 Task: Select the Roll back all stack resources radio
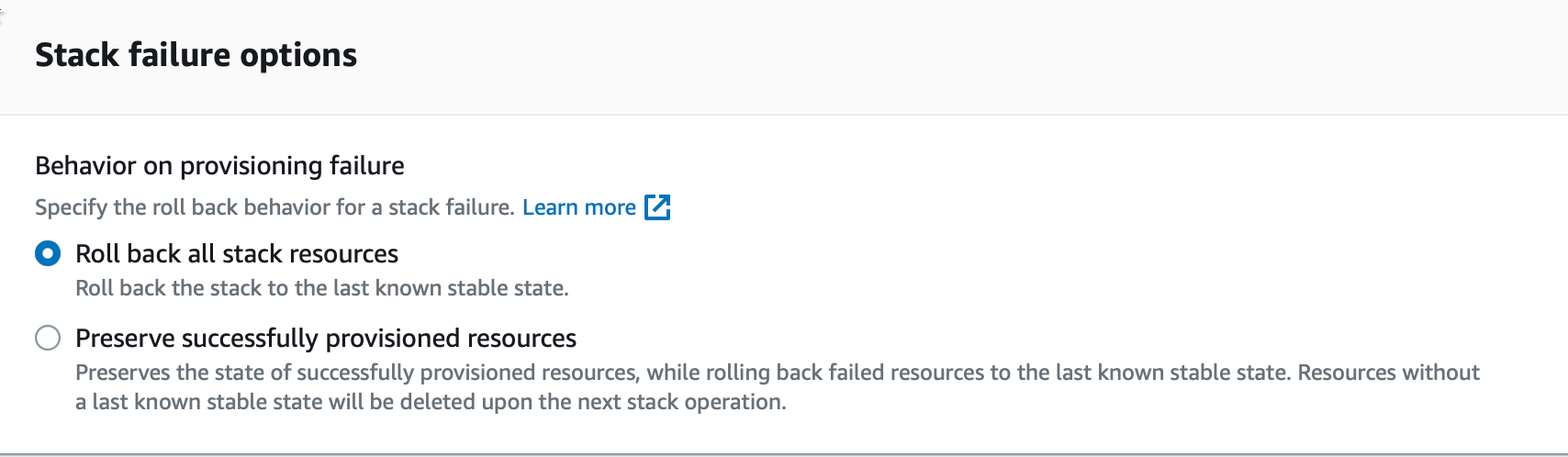point(48,253)
